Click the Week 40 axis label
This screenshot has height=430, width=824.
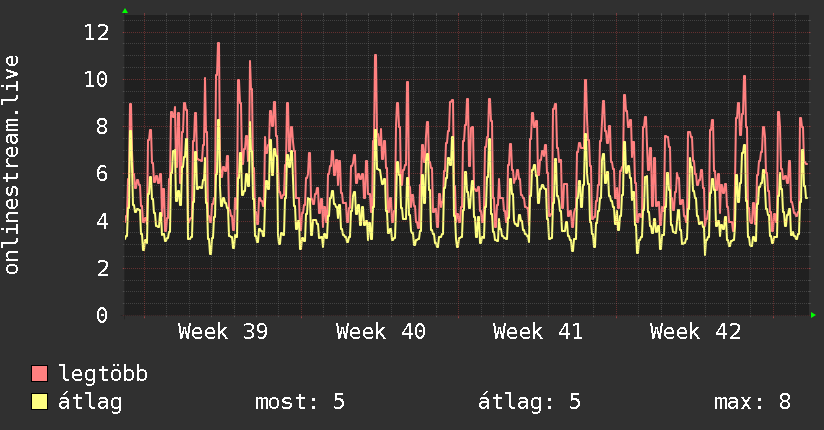pos(380,332)
